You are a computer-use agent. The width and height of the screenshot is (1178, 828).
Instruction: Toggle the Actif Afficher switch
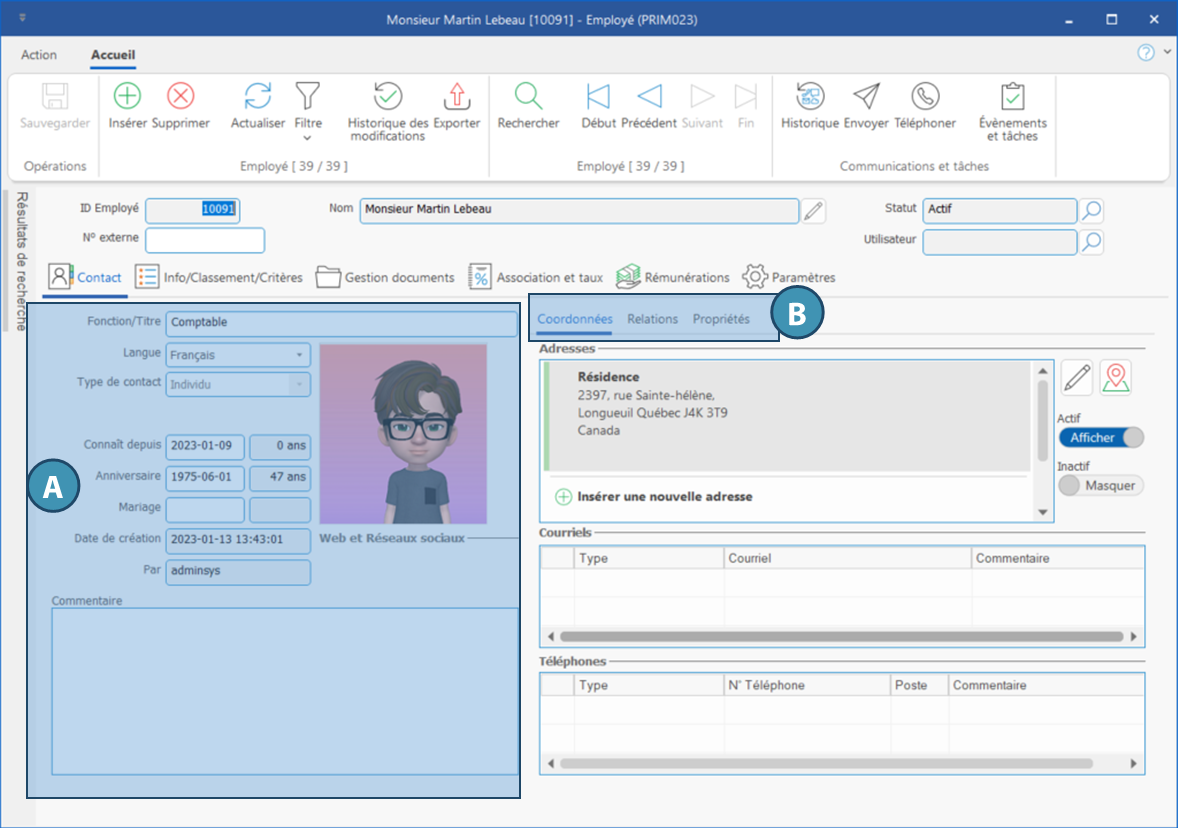(x=1100, y=438)
